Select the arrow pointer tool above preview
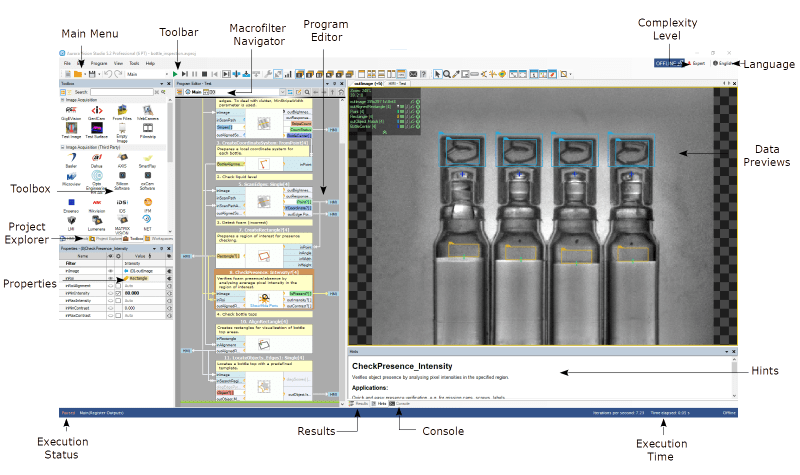 click(x=437, y=74)
